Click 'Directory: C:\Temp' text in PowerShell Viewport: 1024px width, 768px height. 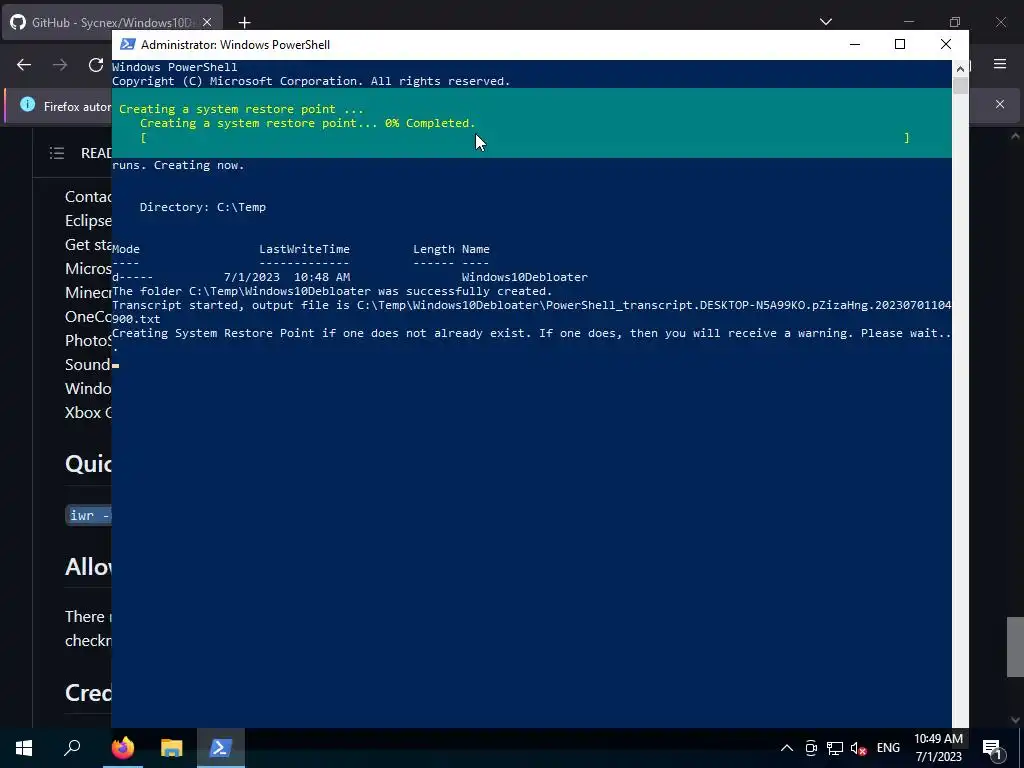coord(202,207)
